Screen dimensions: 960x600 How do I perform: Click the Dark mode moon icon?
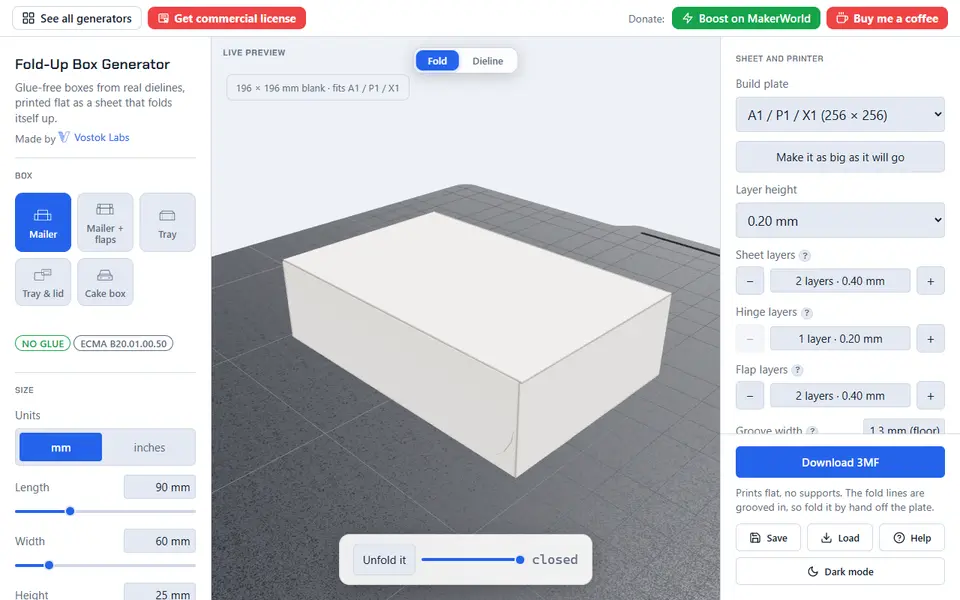(x=813, y=572)
